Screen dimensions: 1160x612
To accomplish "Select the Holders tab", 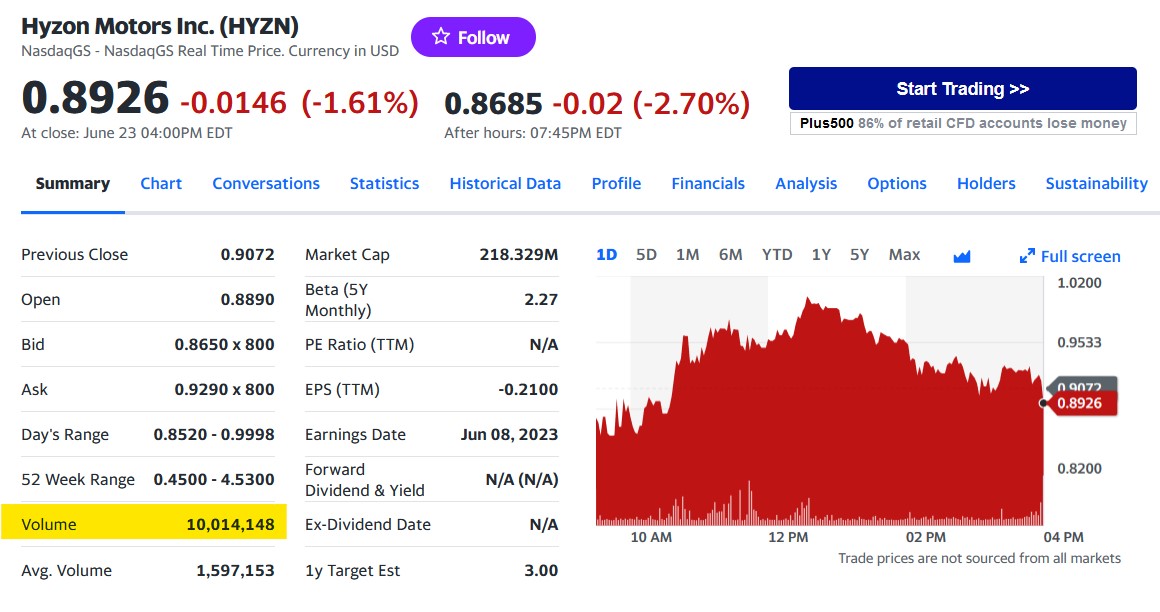I will click(x=986, y=184).
